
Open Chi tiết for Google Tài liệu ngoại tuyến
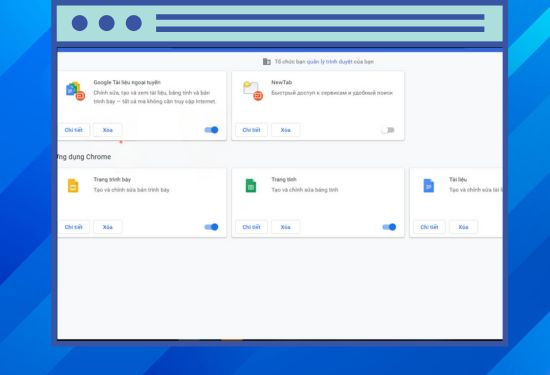(74, 130)
